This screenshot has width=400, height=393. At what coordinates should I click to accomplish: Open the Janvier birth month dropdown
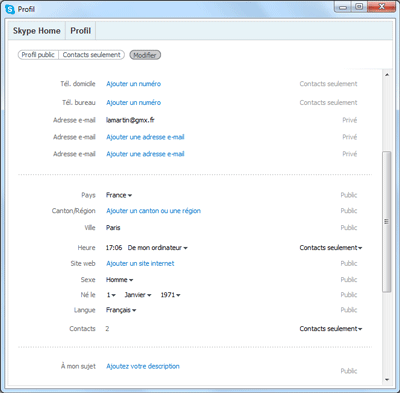[x=138, y=295]
